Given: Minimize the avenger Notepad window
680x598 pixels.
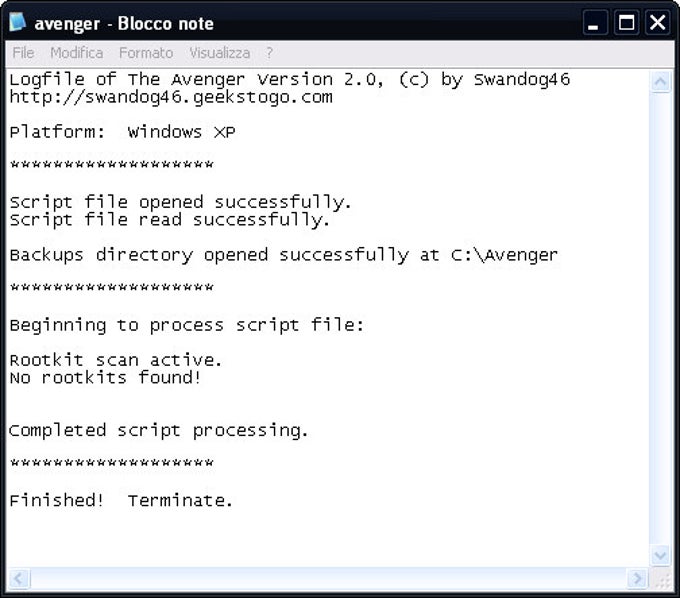Looking at the screenshot, I should pos(595,23).
